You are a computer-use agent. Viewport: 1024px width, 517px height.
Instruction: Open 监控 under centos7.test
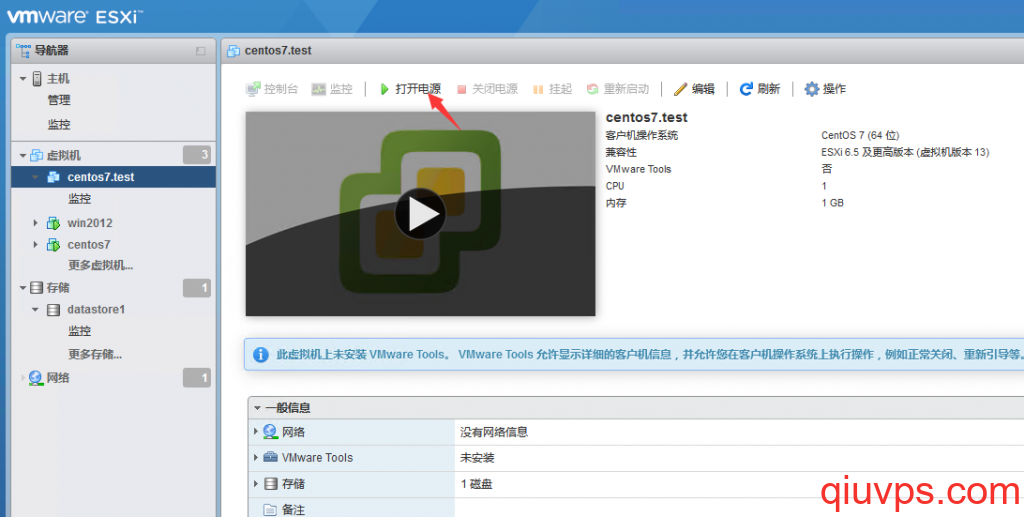tap(80, 198)
